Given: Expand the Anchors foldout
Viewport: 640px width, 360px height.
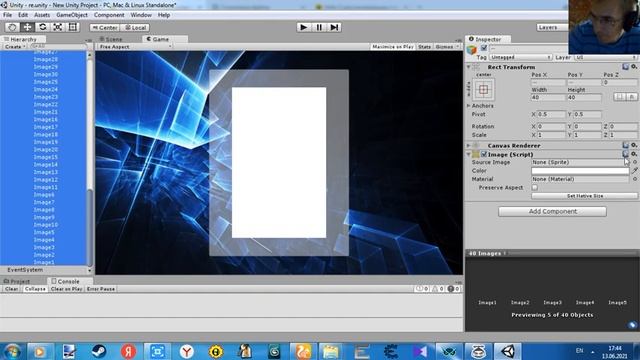Looking at the screenshot, I should 469,106.
